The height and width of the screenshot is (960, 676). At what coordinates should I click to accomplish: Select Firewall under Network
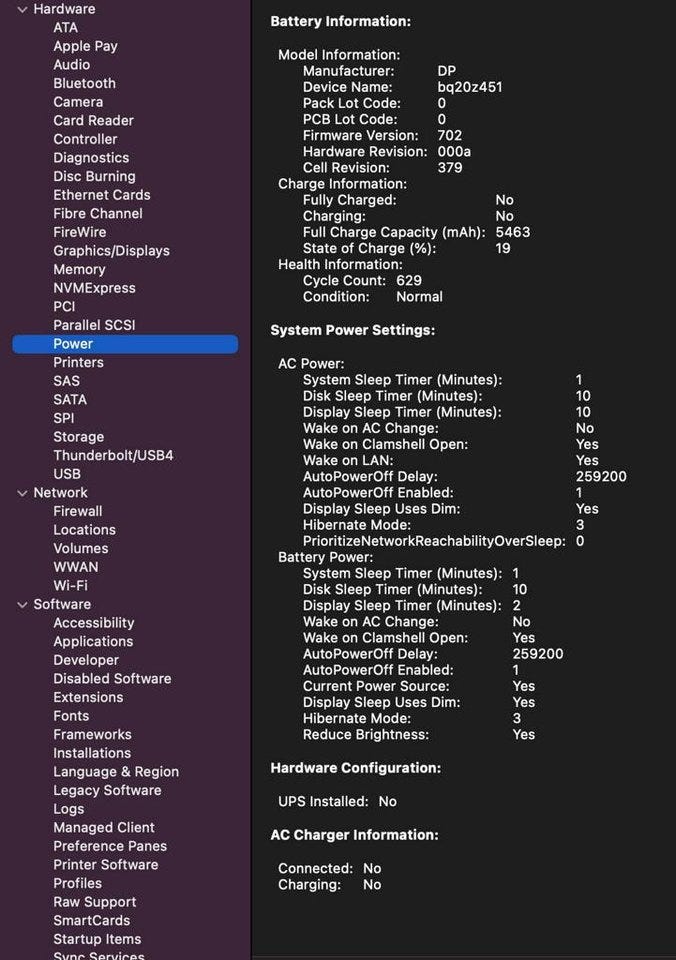[78, 511]
